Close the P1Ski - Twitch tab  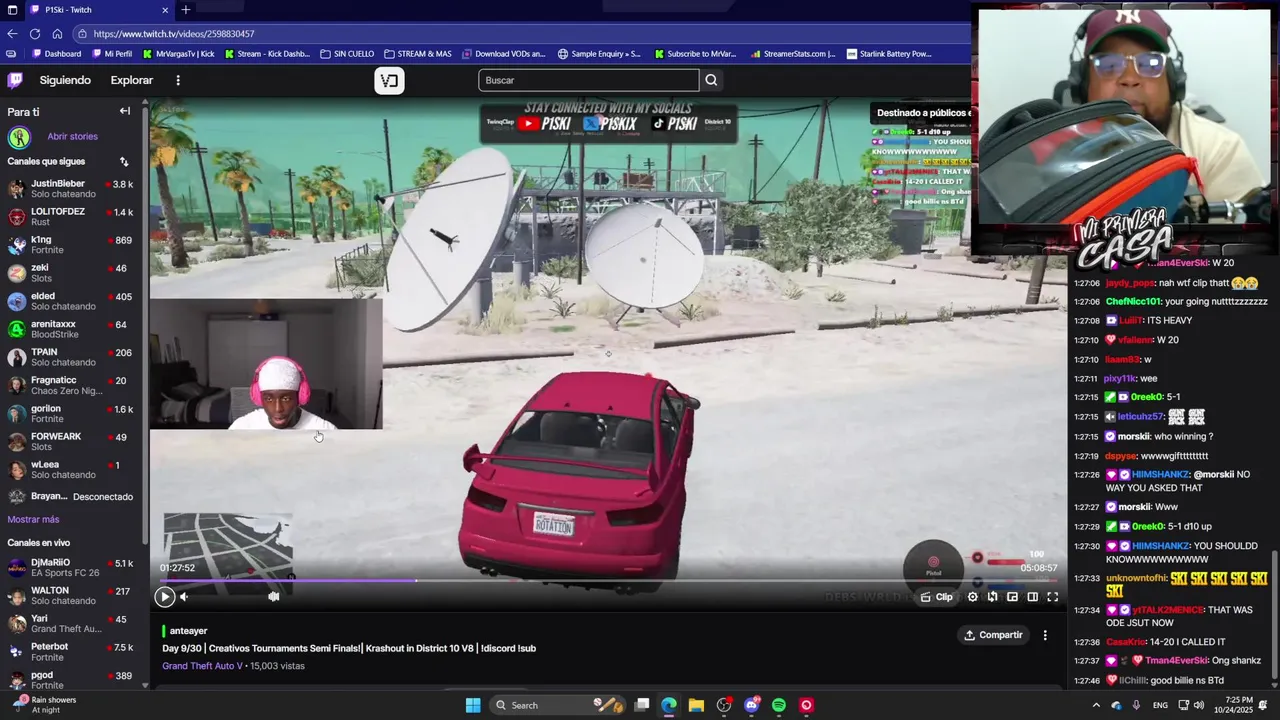click(165, 10)
